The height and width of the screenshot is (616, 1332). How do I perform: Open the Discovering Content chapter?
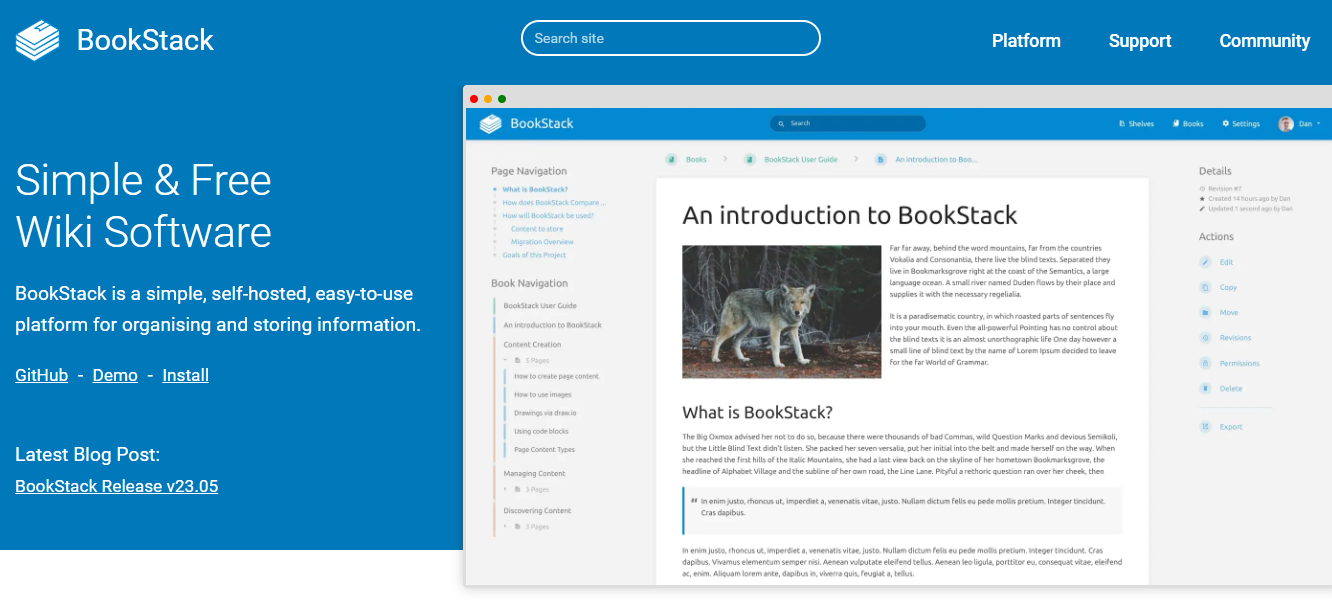537,510
